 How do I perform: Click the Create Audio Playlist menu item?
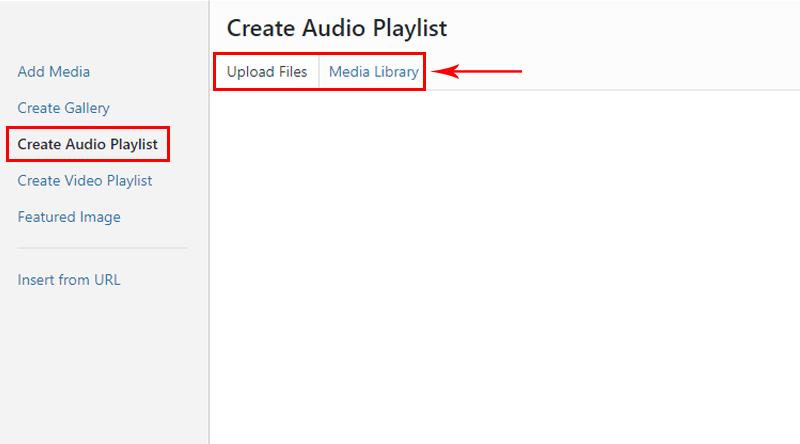pos(87,144)
